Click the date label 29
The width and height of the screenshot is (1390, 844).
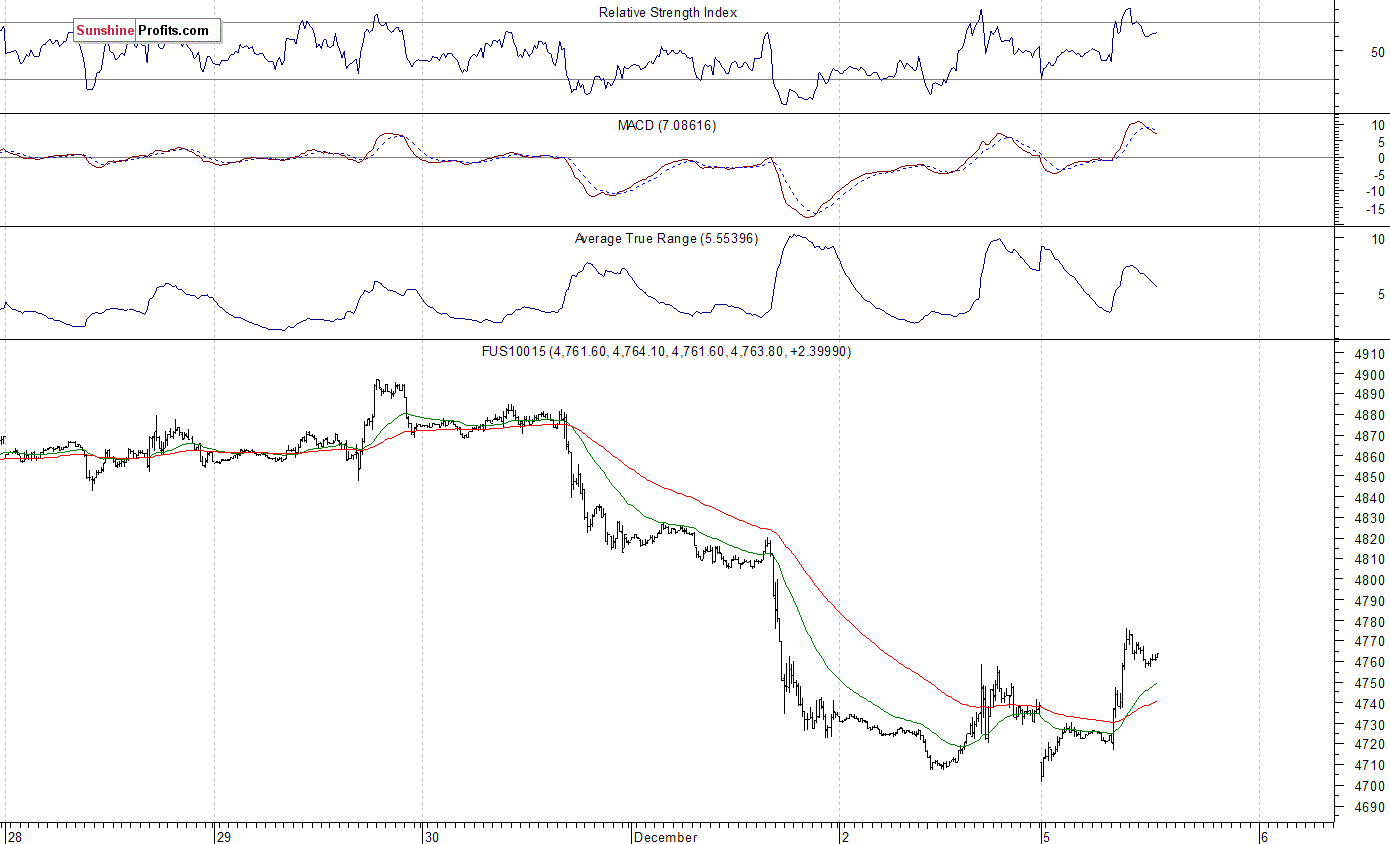[224, 837]
